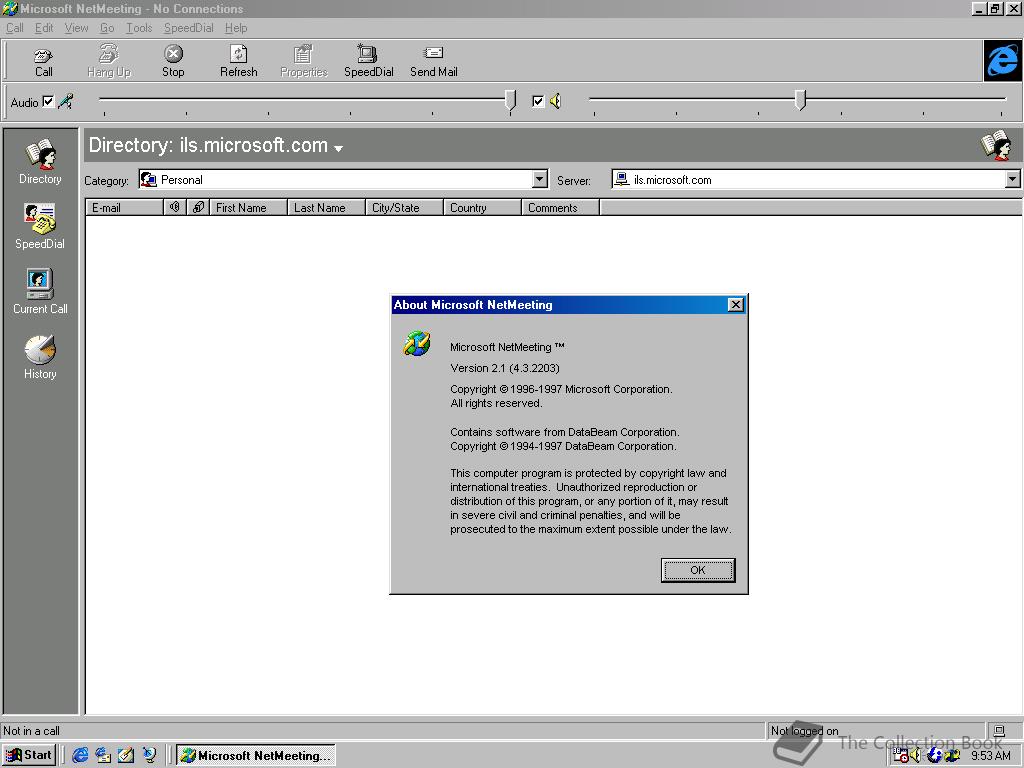This screenshot has height=768, width=1024.
Task: Click the speaker volume icon
Action: pos(555,101)
